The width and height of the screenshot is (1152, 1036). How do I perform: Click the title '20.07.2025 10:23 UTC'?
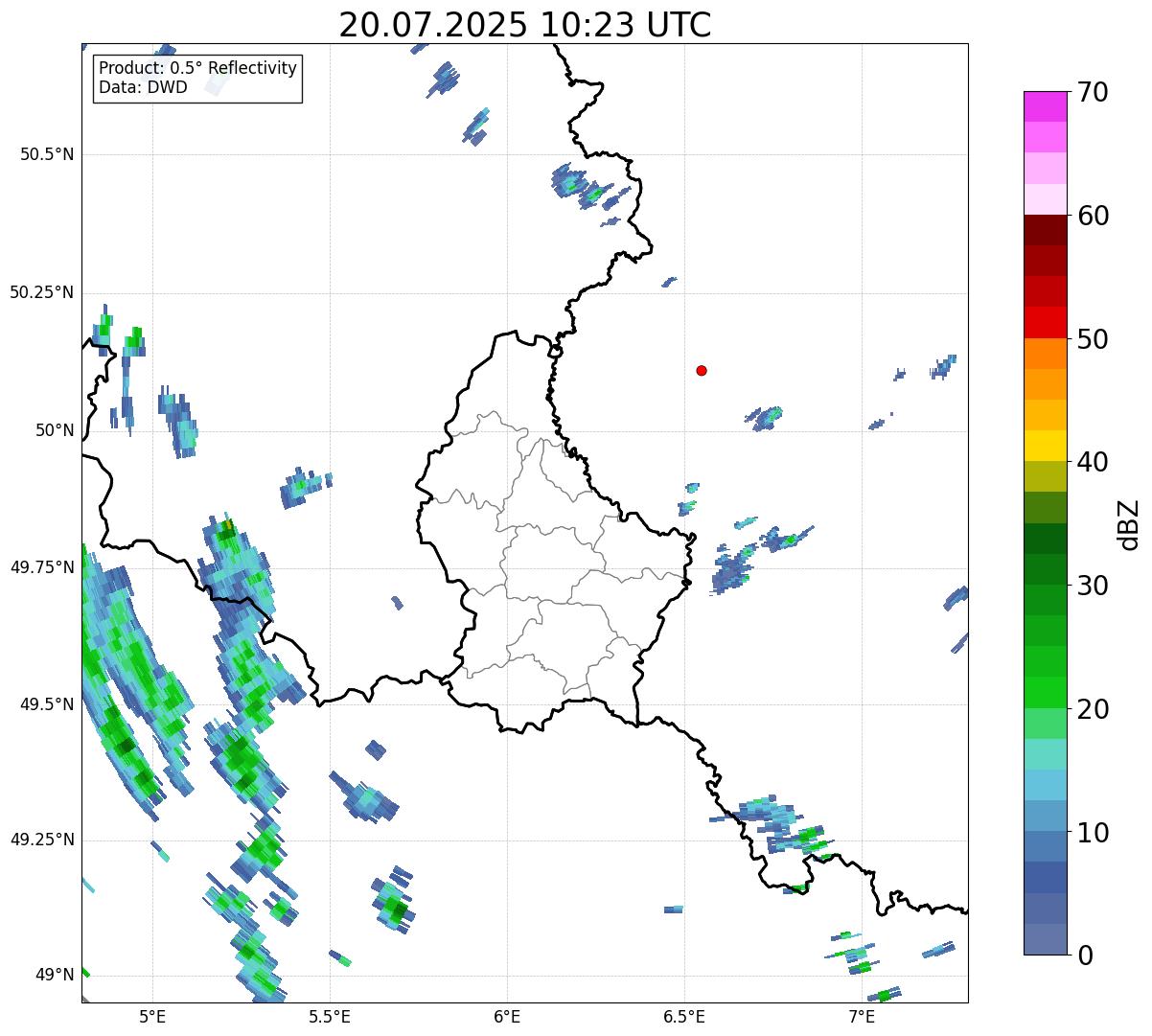click(525, 25)
